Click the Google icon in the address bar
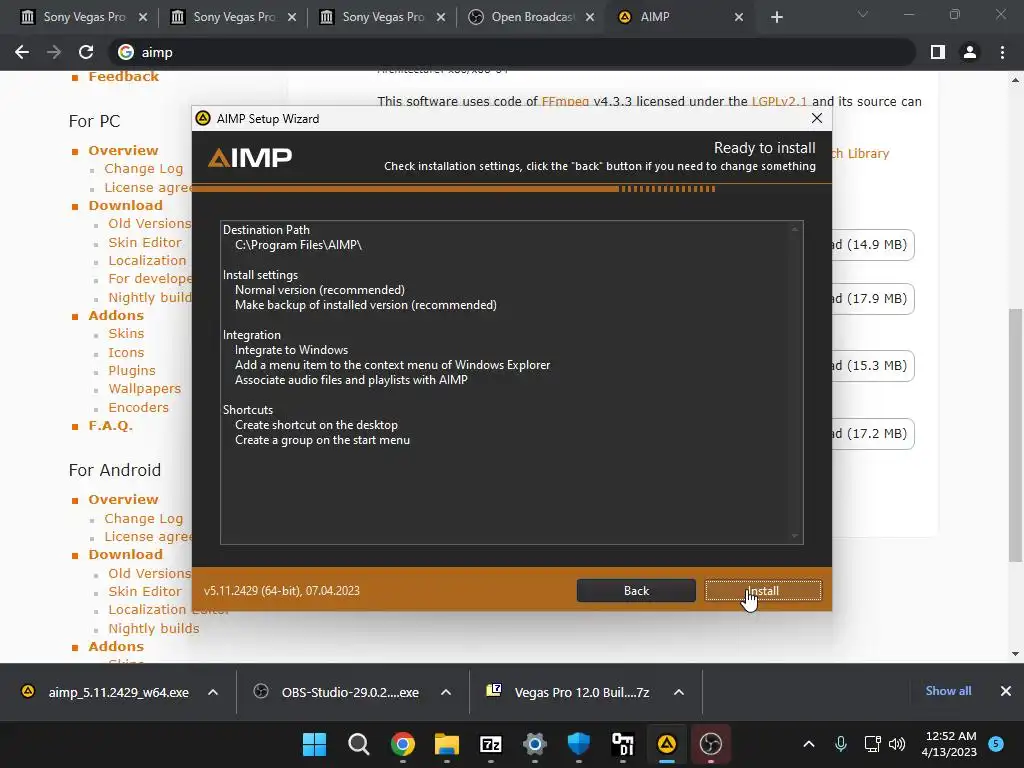1024x768 pixels. 126,52
